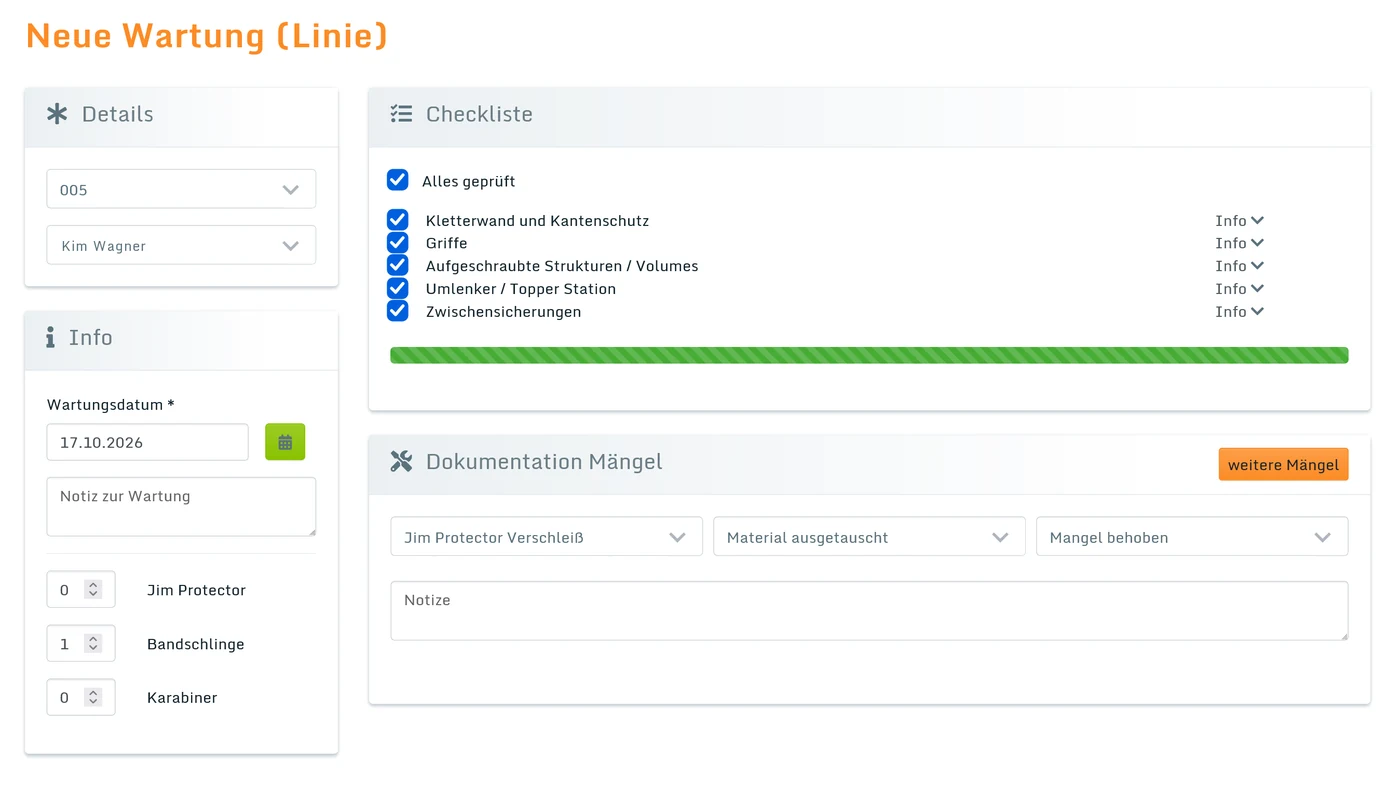Open the Material ausgetauscht dropdown
Screen dimensions: 1400x788
869,537
